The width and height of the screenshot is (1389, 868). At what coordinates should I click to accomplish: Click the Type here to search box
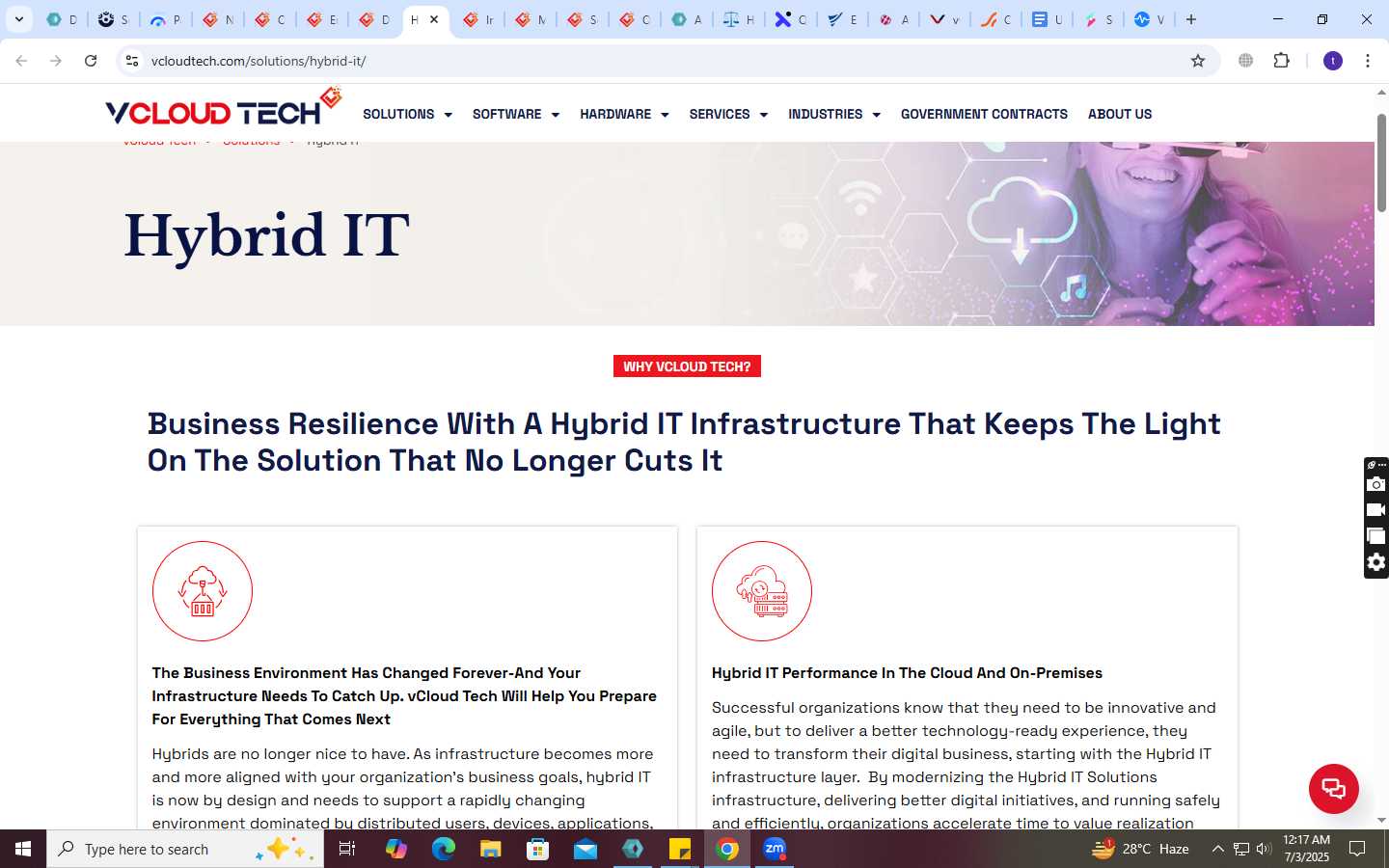pos(185,849)
